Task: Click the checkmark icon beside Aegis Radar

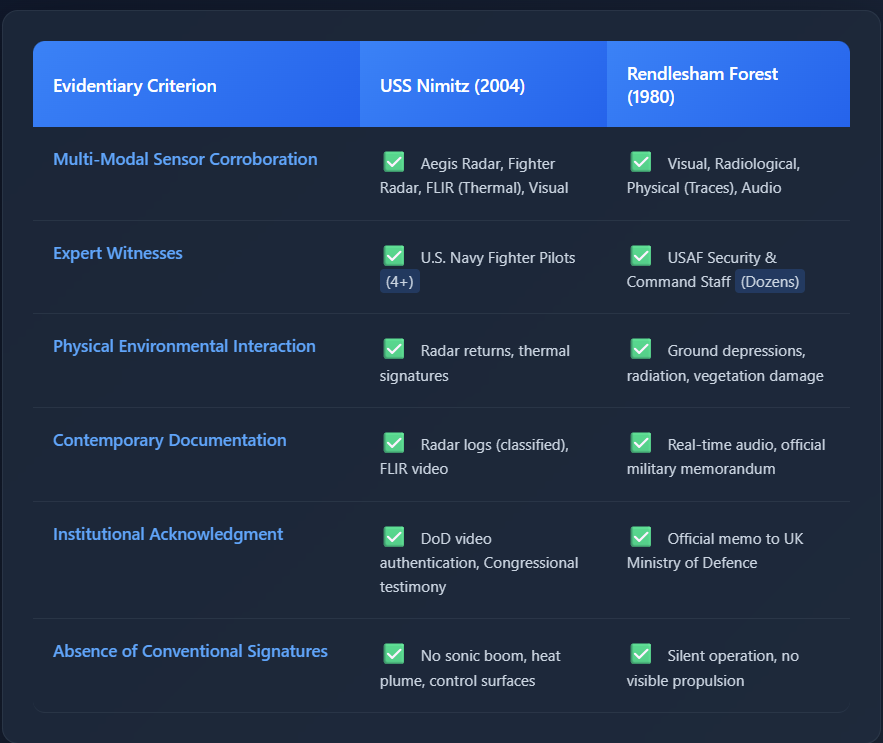Action: (x=394, y=162)
